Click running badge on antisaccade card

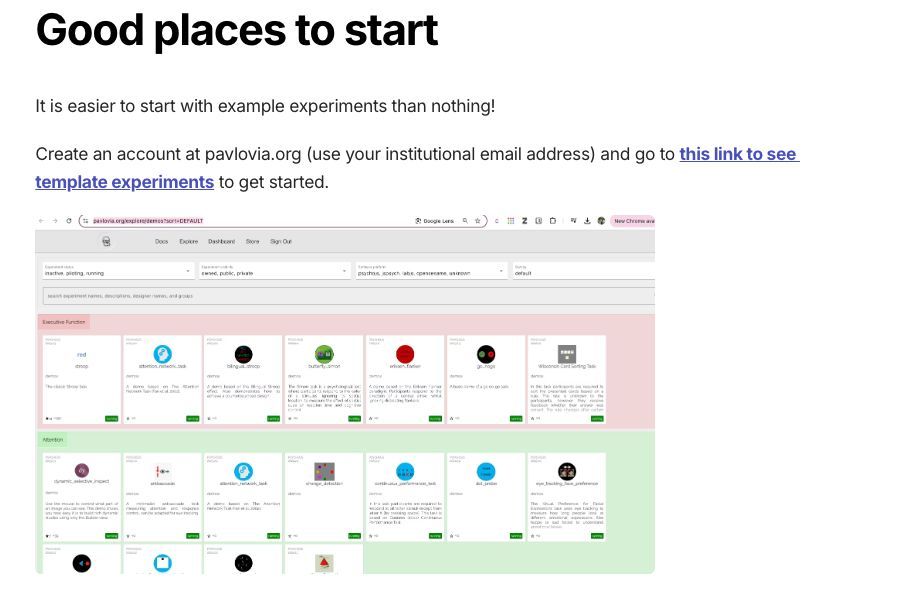coord(193,535)
